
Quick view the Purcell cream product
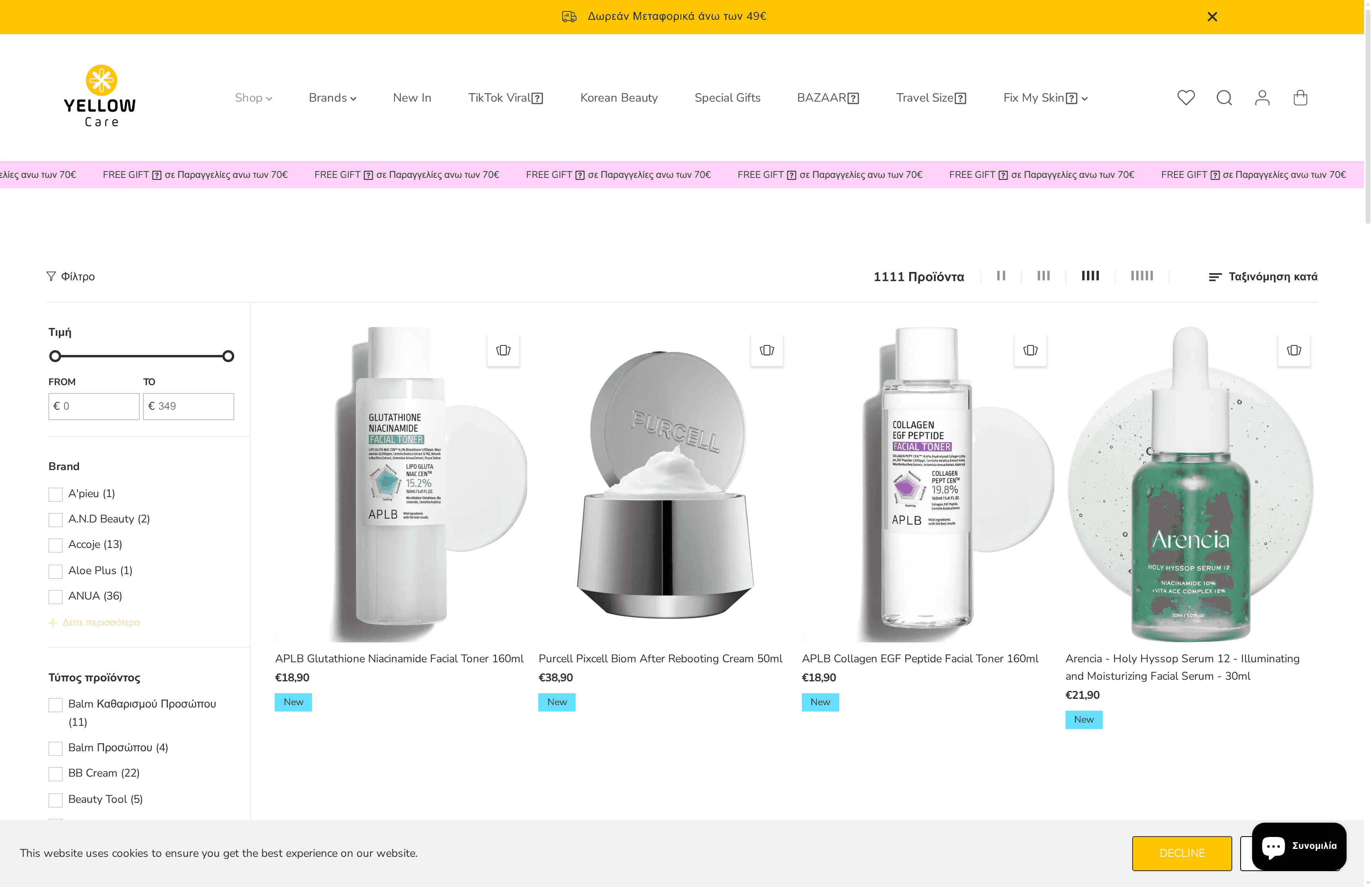(x=766, y=350)
